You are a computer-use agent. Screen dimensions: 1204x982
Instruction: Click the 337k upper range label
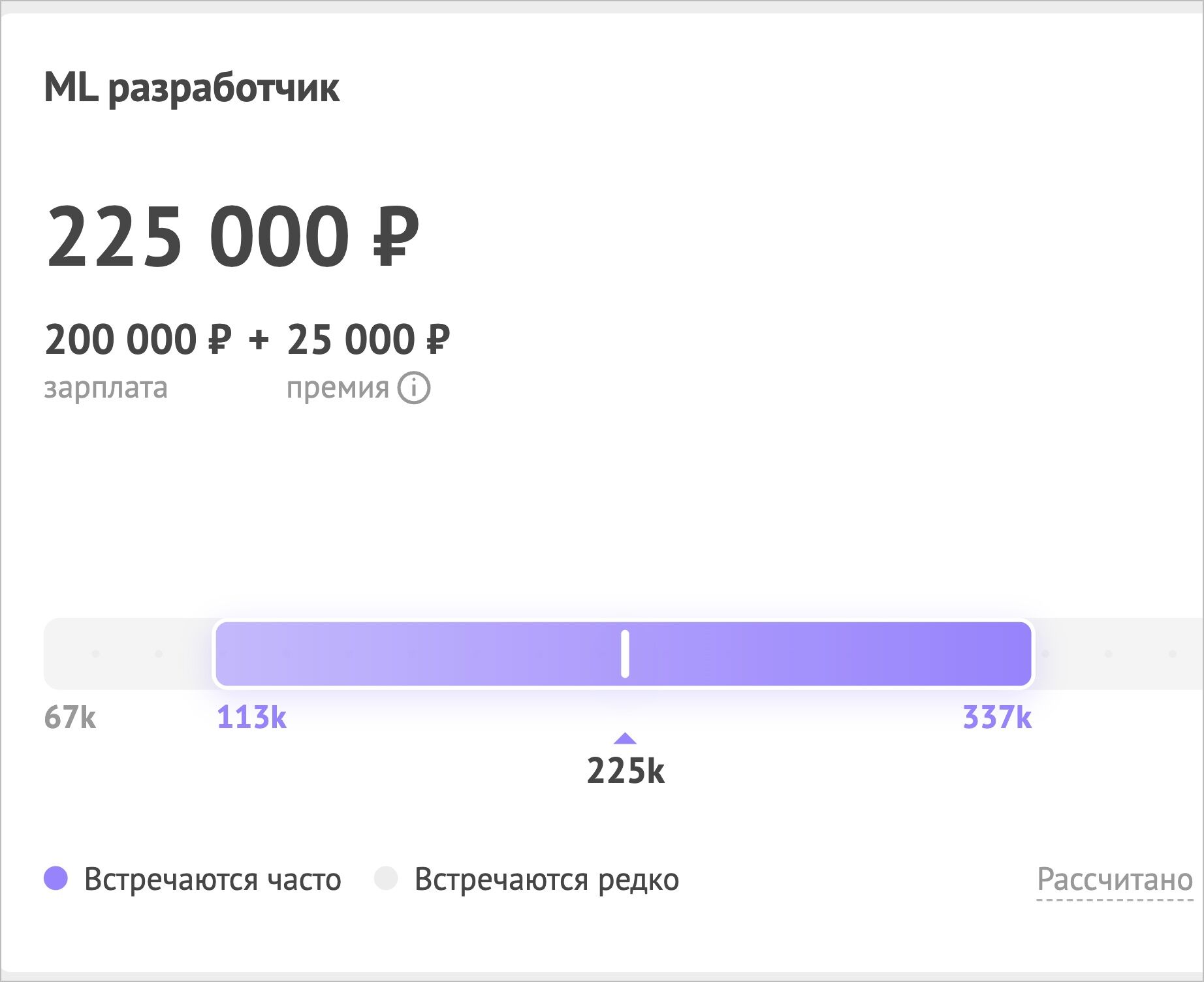point(997,717)
